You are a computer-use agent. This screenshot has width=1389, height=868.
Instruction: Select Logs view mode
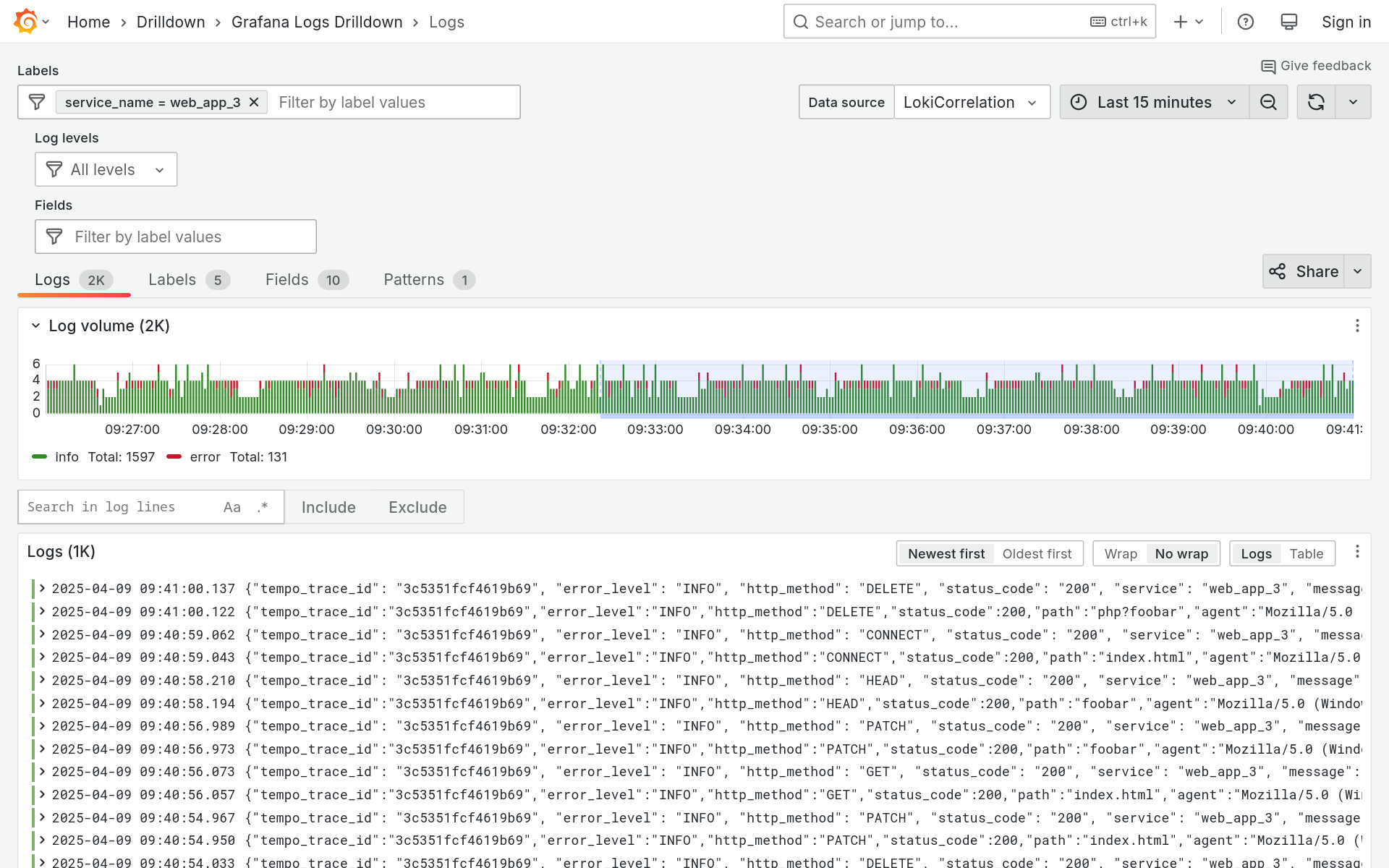pyautogui.click(x=1256, y=553)
